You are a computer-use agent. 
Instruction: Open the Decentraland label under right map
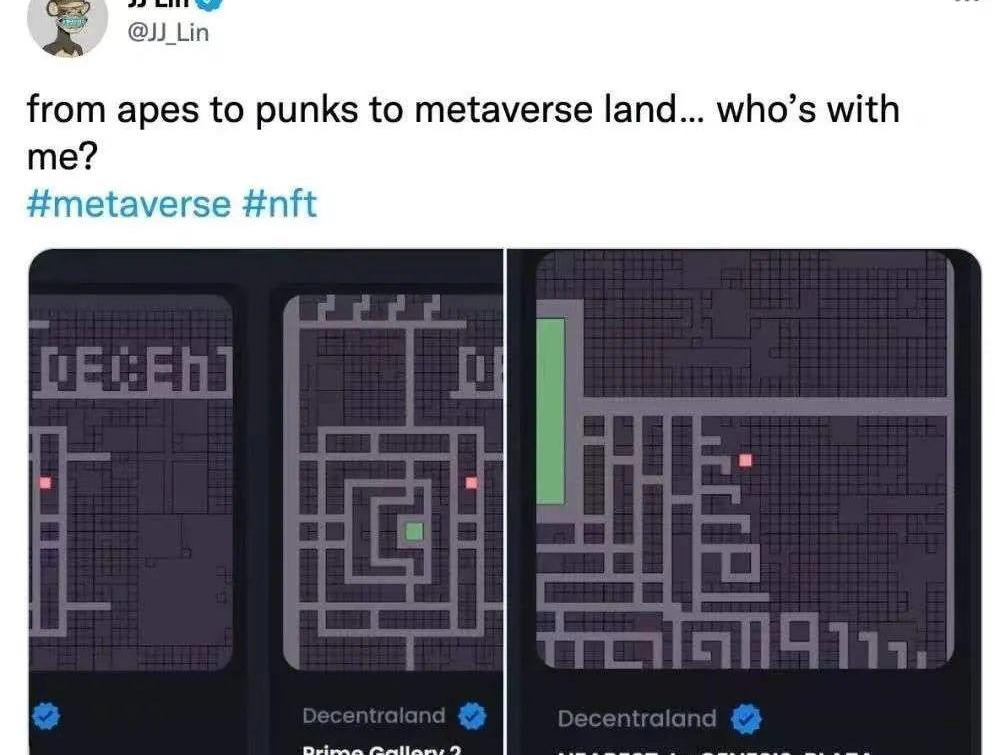coord(637,719)
